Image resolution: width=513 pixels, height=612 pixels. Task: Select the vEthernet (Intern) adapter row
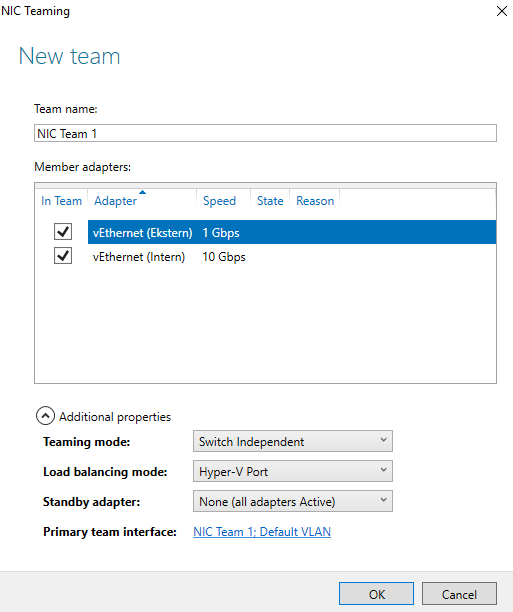(292, 256)
